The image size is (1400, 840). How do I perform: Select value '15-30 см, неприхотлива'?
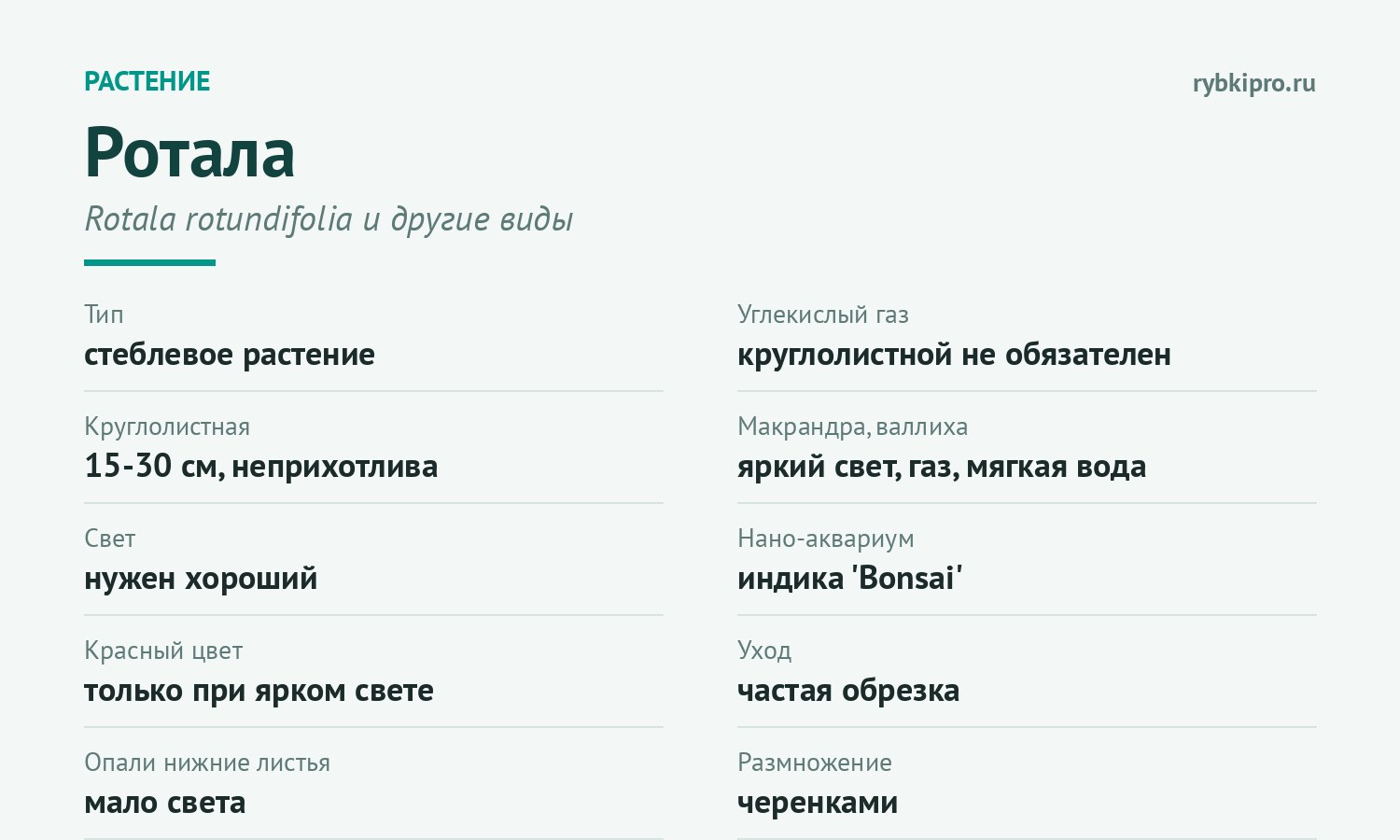coord(260,466)
